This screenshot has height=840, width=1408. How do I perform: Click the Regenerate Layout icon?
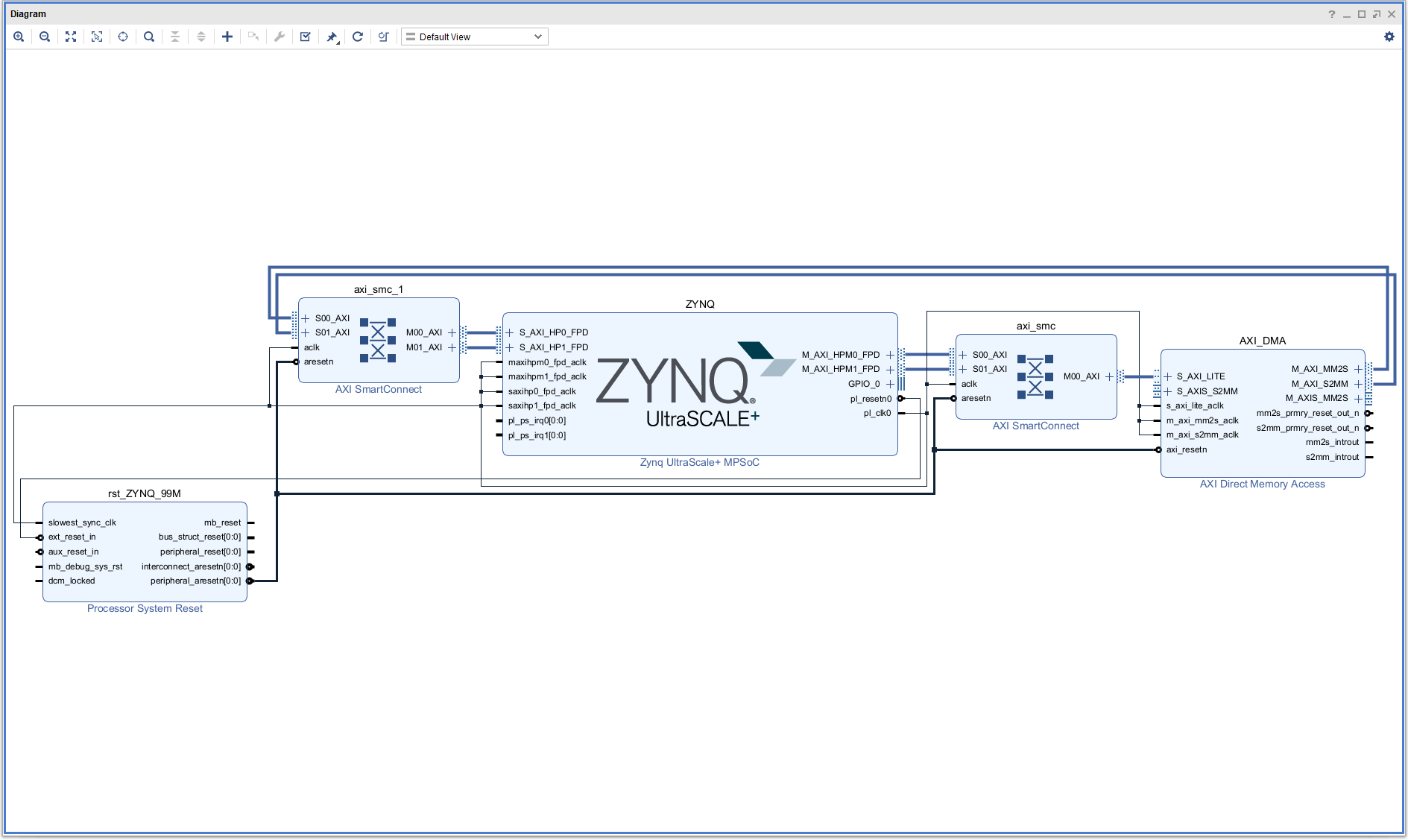point(358,37)
